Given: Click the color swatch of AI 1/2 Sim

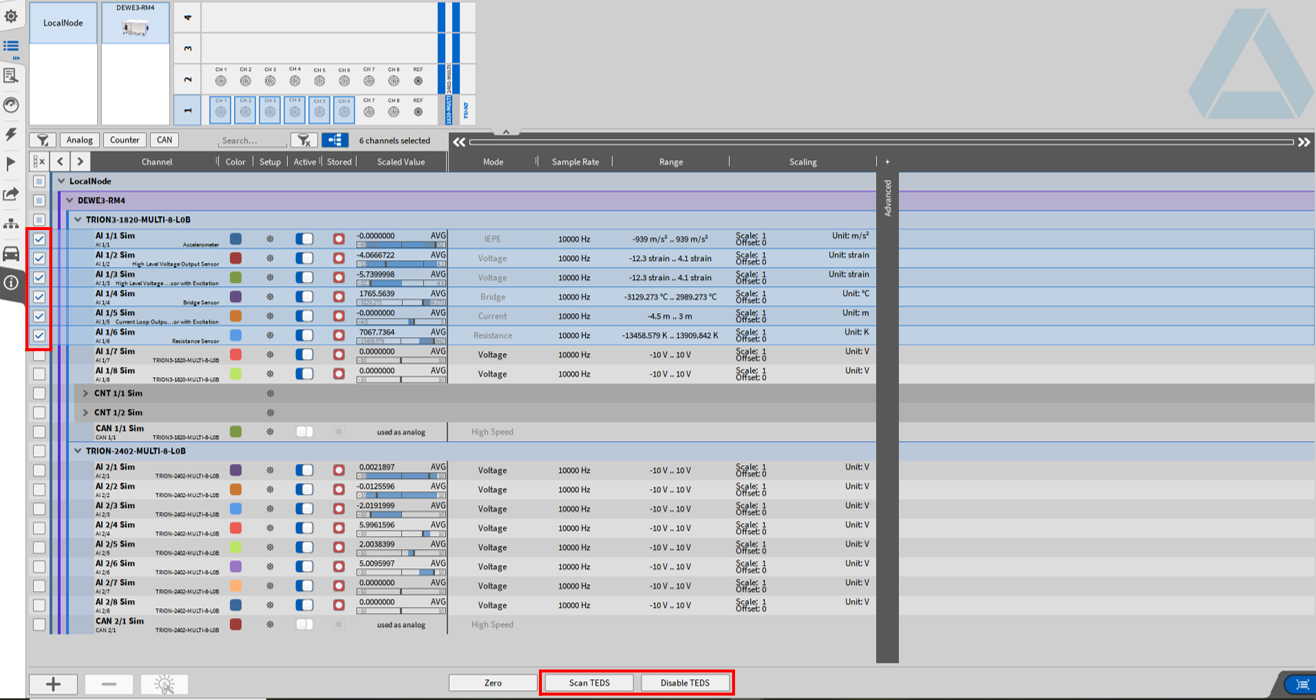Looking at the screenshot, I should click(x=236, y=258).
